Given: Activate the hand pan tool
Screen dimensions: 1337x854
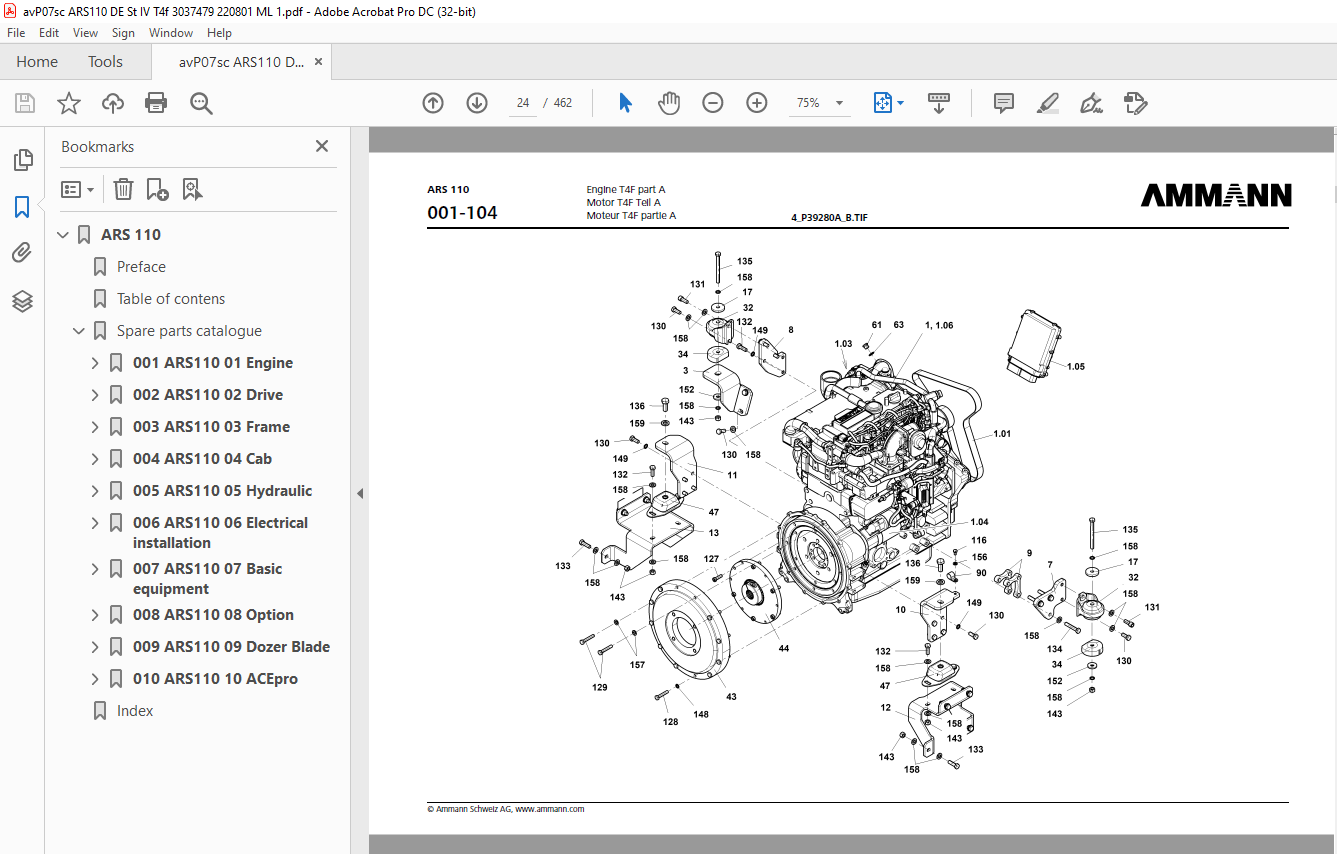Looking at the screenshot, I should click(x=669, y=103).
